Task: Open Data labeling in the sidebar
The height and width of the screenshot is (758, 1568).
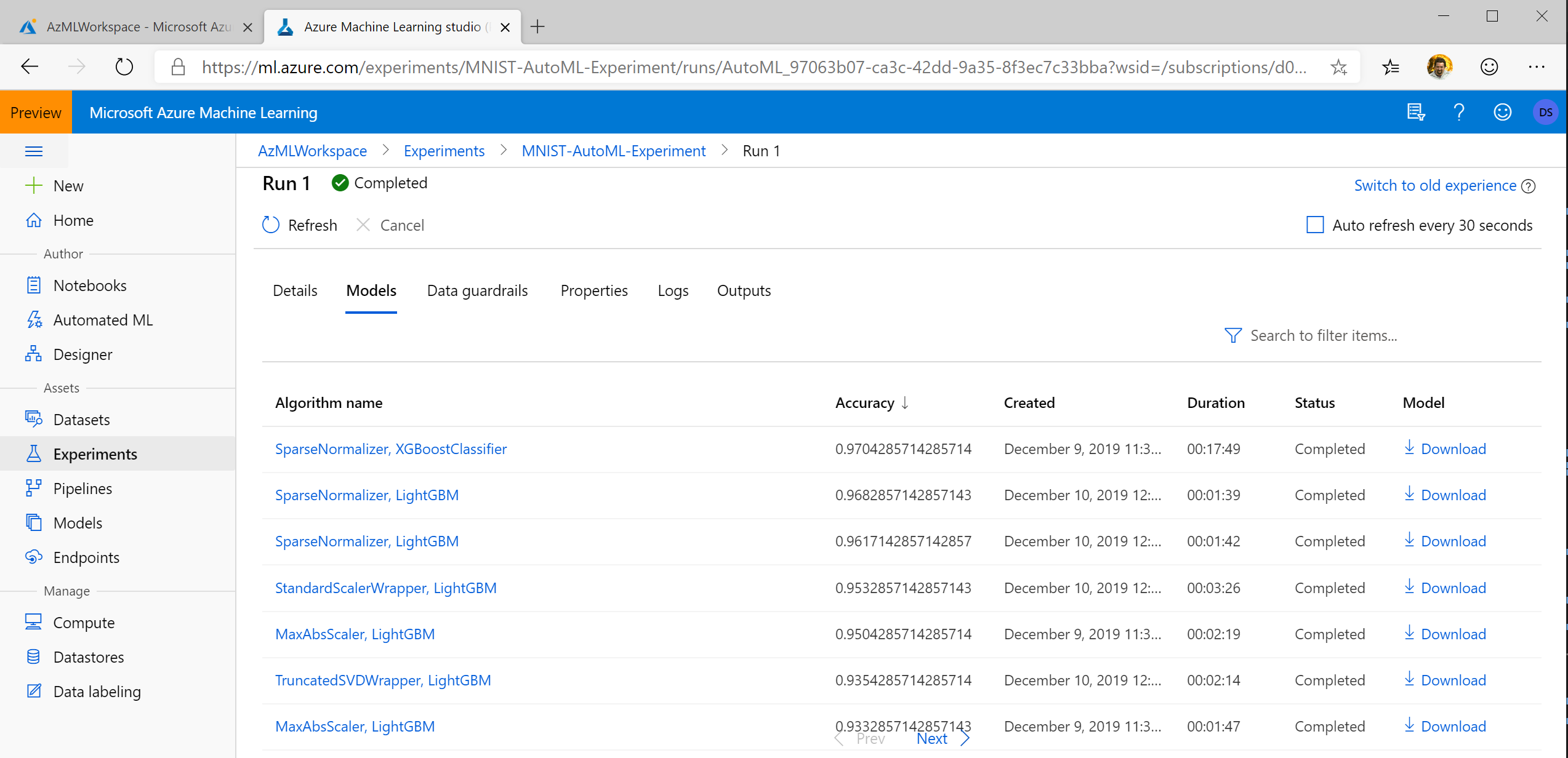Action: 97,692
